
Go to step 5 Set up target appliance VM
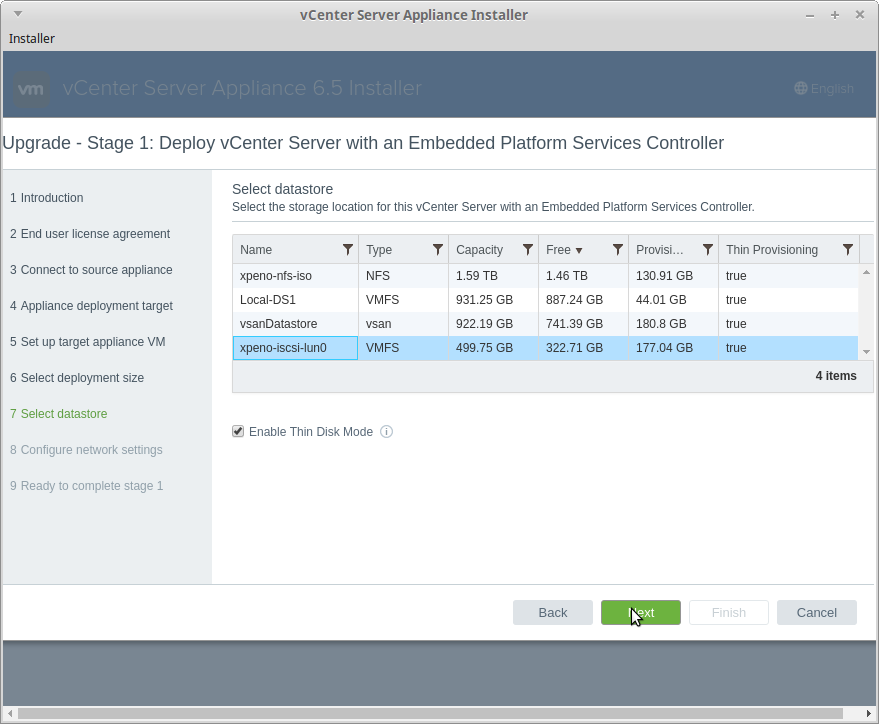pos(87,342)
